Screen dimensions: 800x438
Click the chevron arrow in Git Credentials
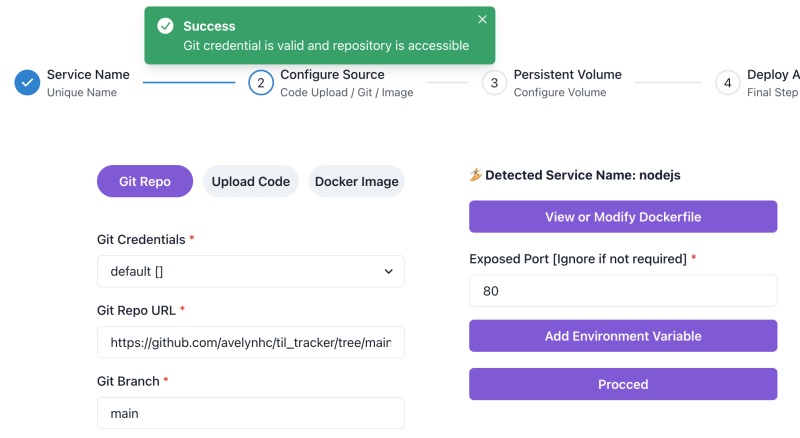click(x=389, y=272)
